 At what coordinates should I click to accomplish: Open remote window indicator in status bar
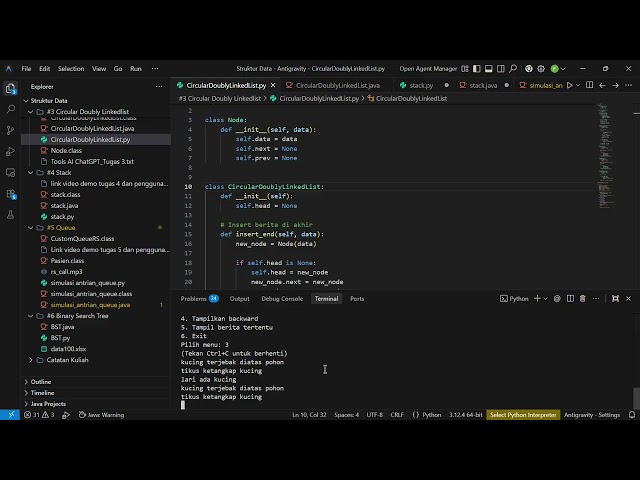[x=10, y=415]
